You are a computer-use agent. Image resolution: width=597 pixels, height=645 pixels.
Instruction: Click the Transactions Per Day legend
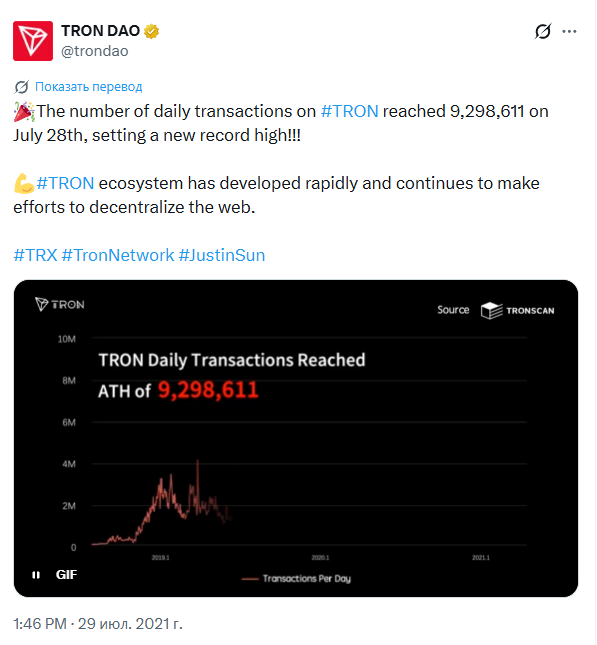pyautogui.click(x=296, y=579)
